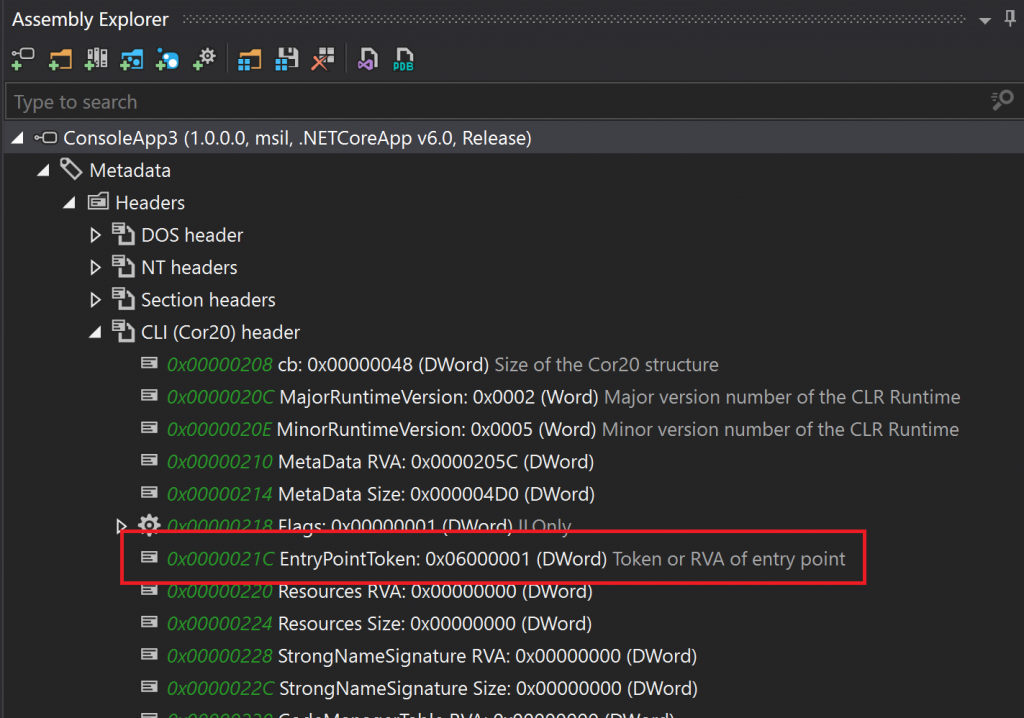Screen dimensions: 1024x718
Task: Click the Type to search field
Action: (x=496, y=102)
